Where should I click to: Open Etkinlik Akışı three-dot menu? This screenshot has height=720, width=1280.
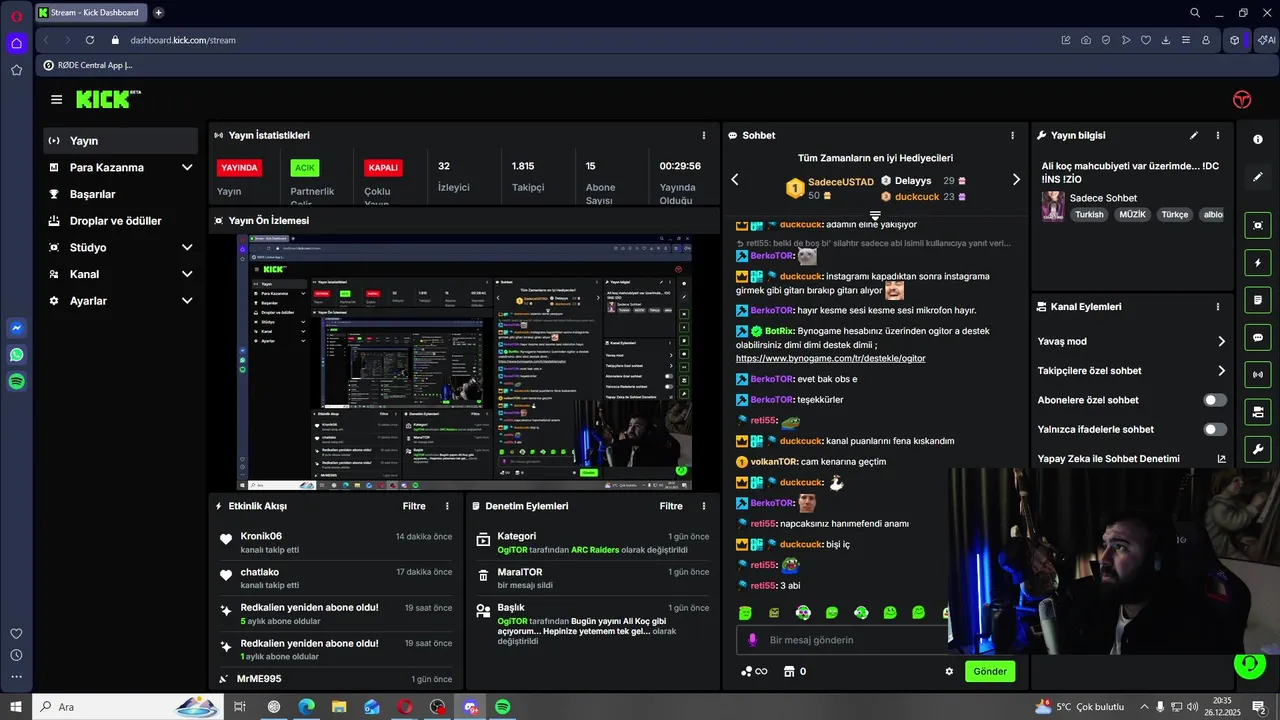[447, 506]
